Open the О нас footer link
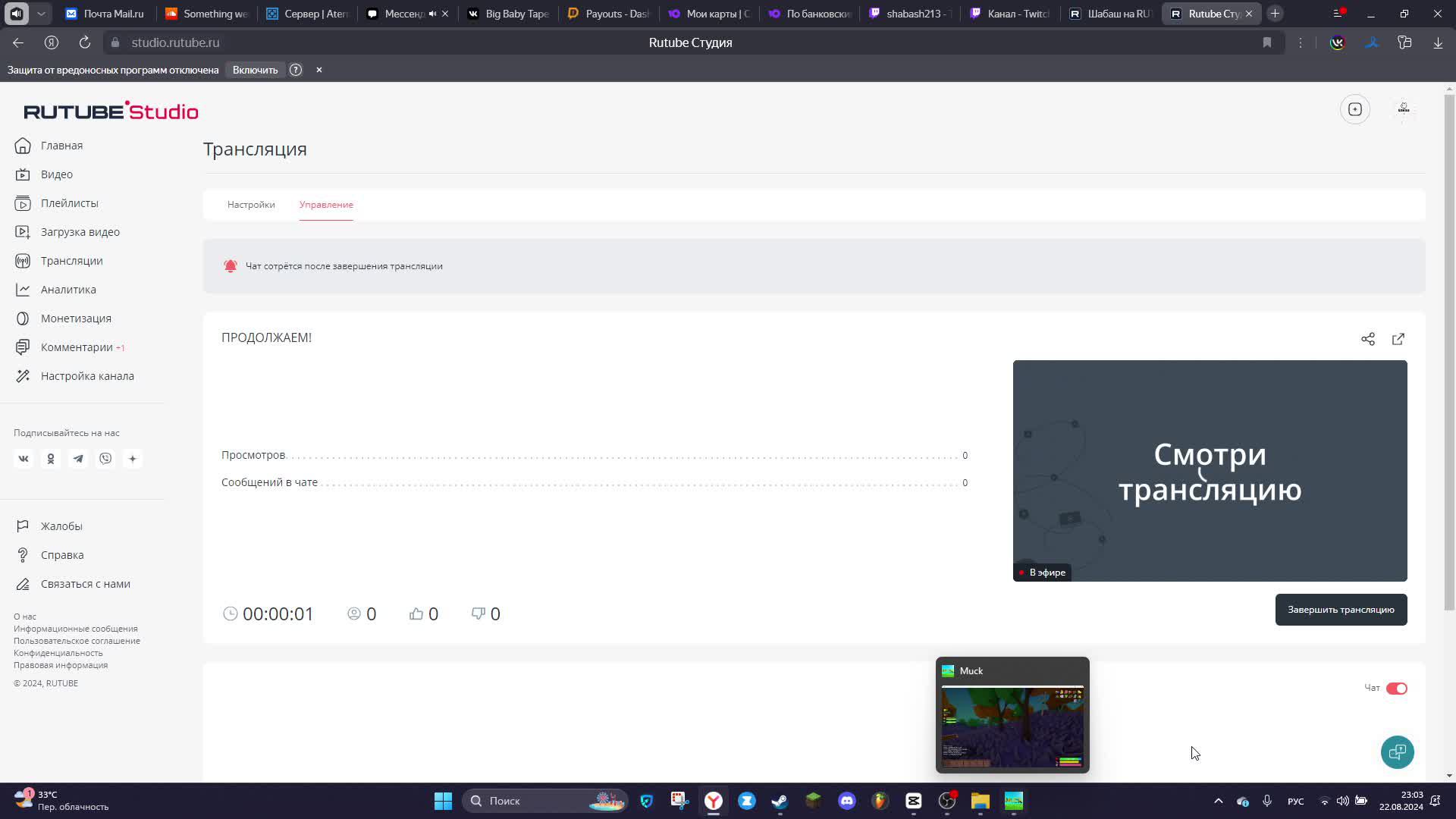This screenshot has height=819, width=1456. tap(25, 617)
